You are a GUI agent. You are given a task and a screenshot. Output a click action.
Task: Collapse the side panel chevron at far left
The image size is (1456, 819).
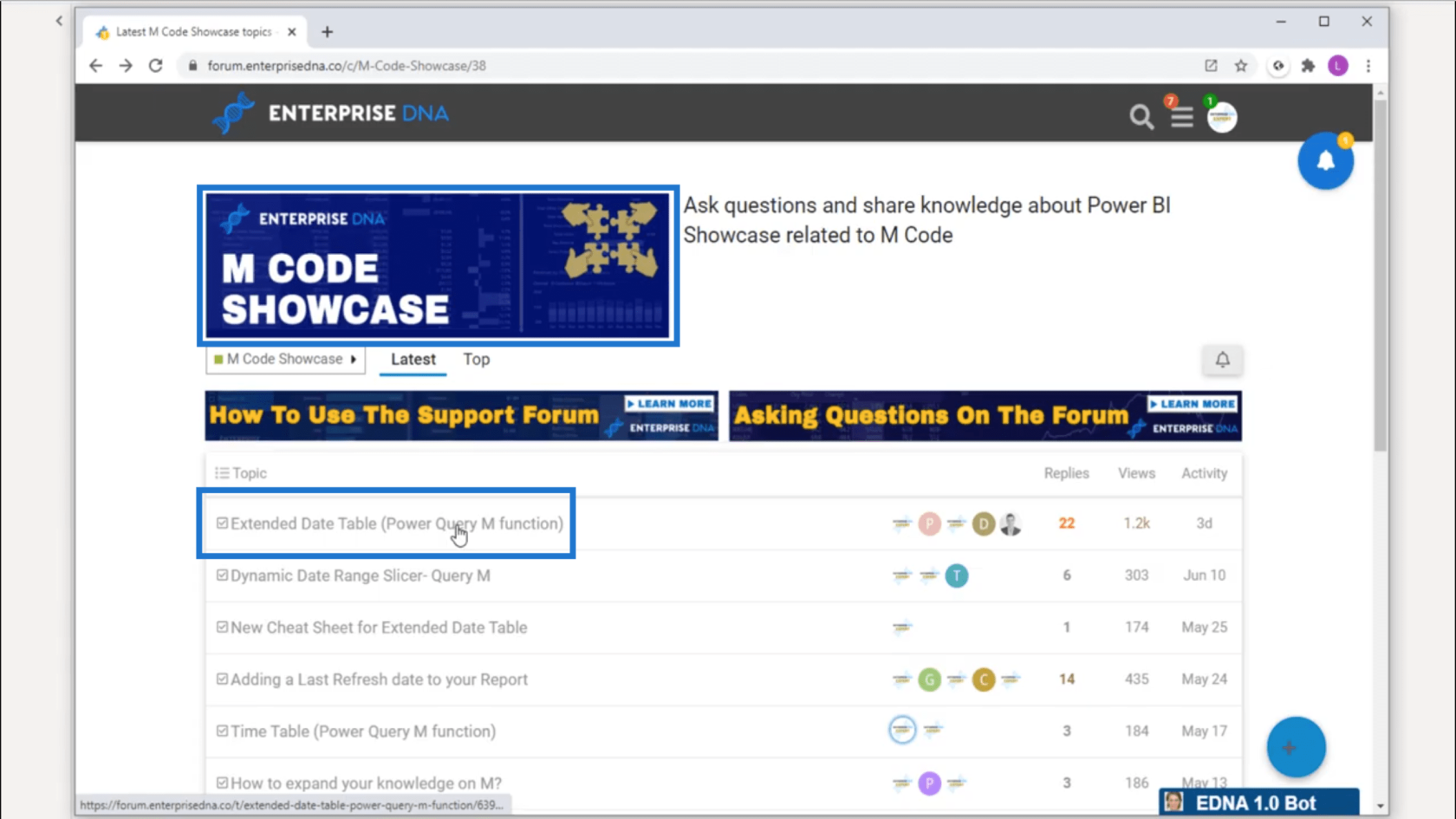[59, 21]
